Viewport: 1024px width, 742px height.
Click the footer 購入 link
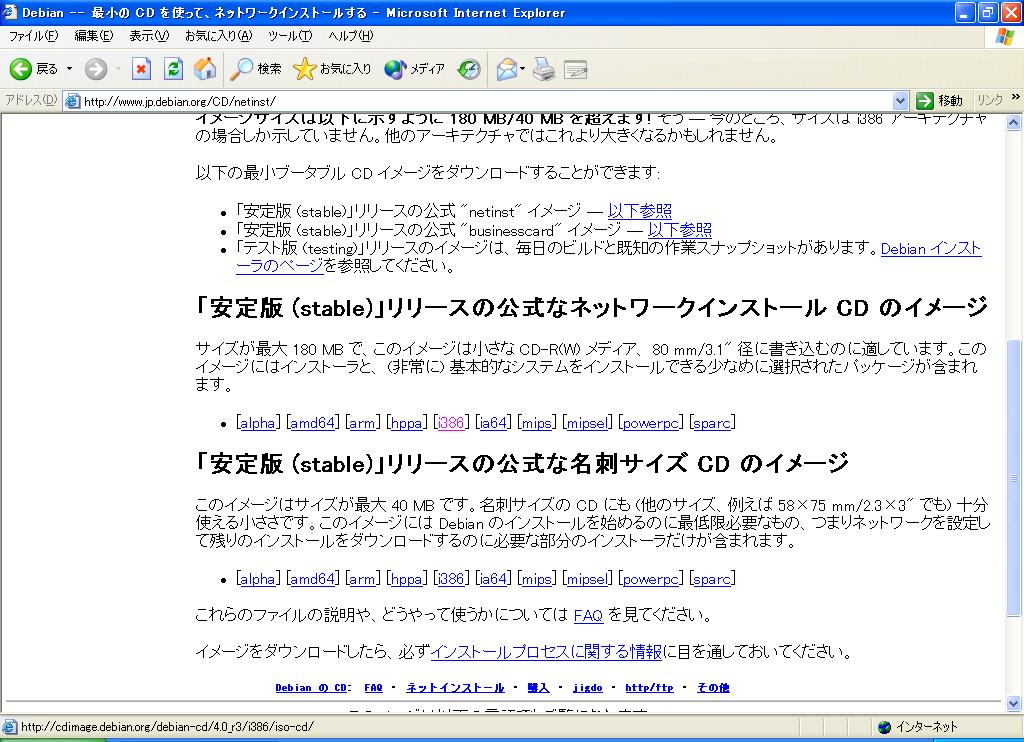point(538,688)
